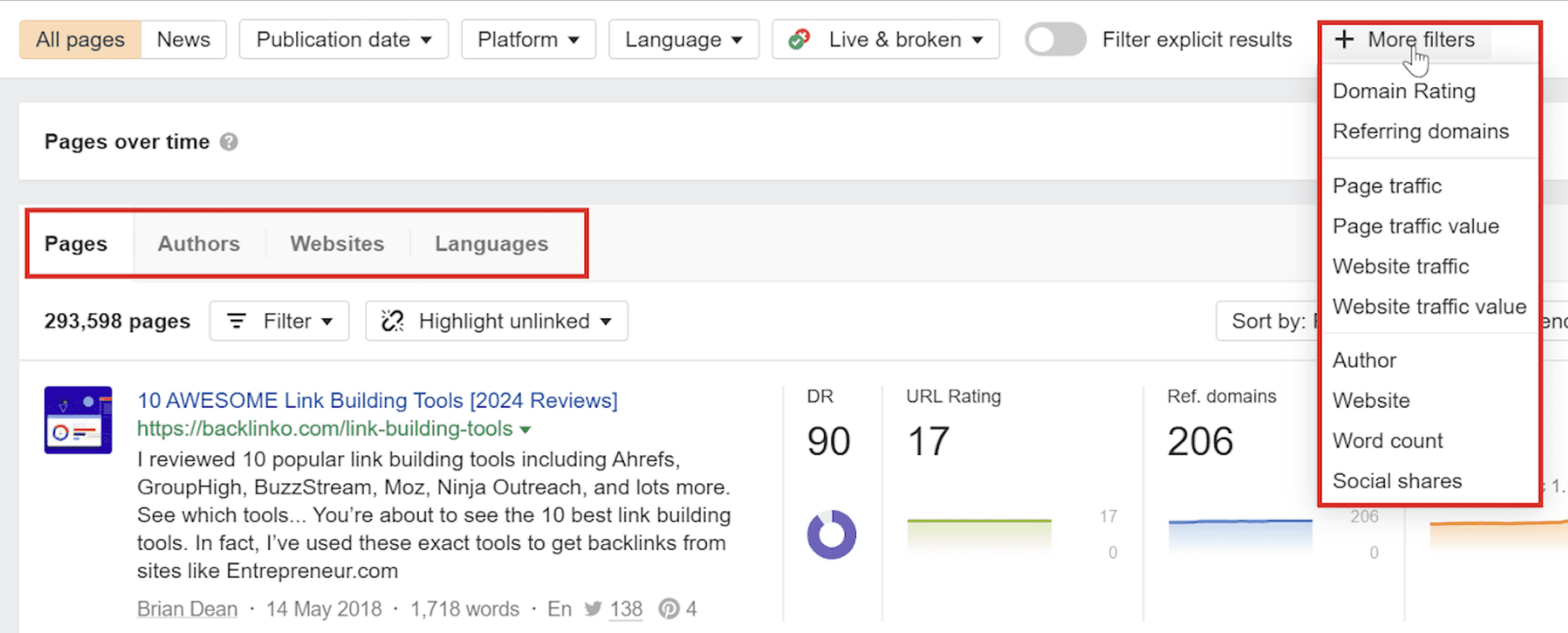Open 10 AWESOME Link Building Tools title
Image resolution: width=1568 pixels, height=633 pixels.
click(x=377, y=400)
